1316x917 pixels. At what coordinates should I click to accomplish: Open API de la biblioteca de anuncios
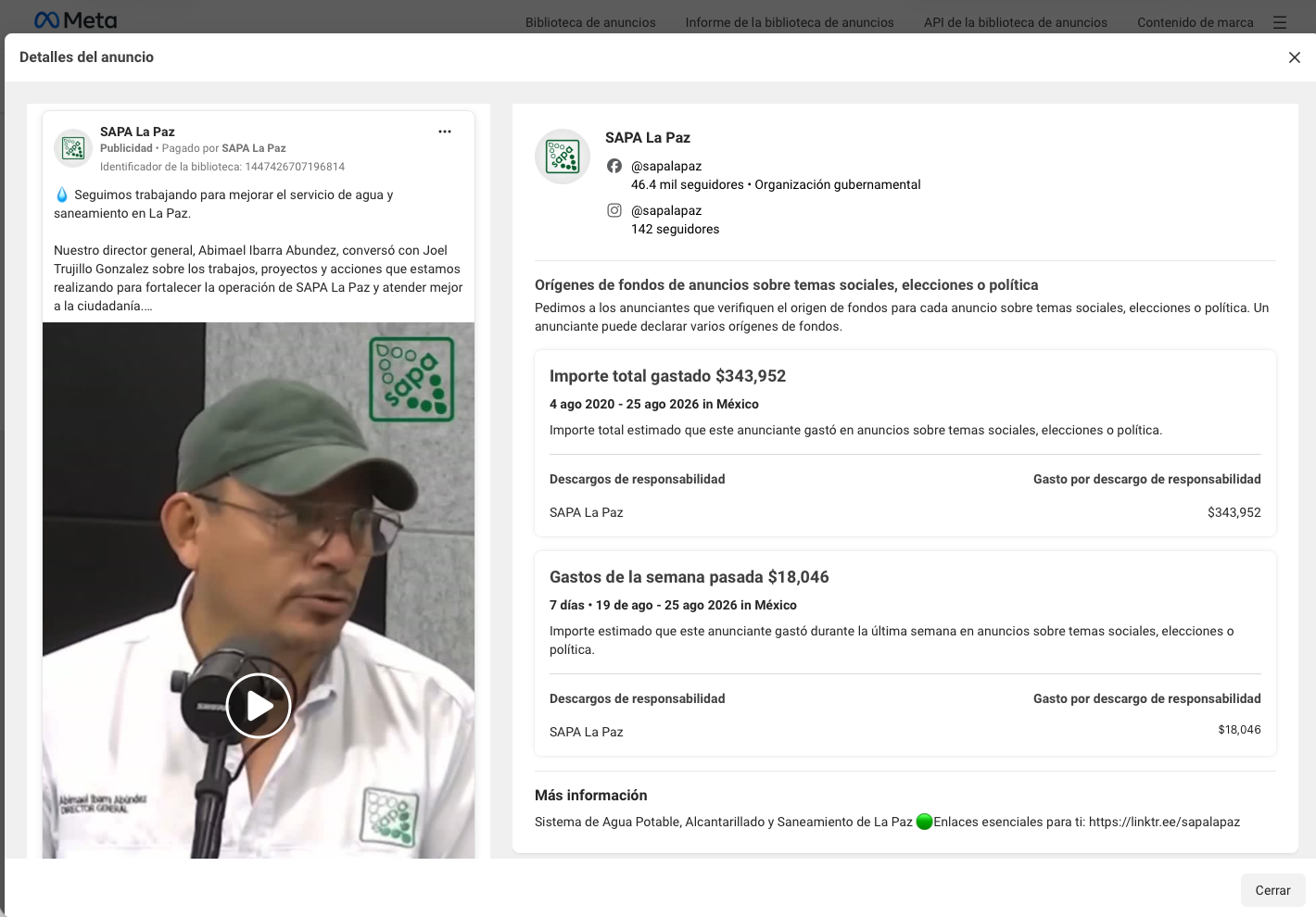[1016, 22]
